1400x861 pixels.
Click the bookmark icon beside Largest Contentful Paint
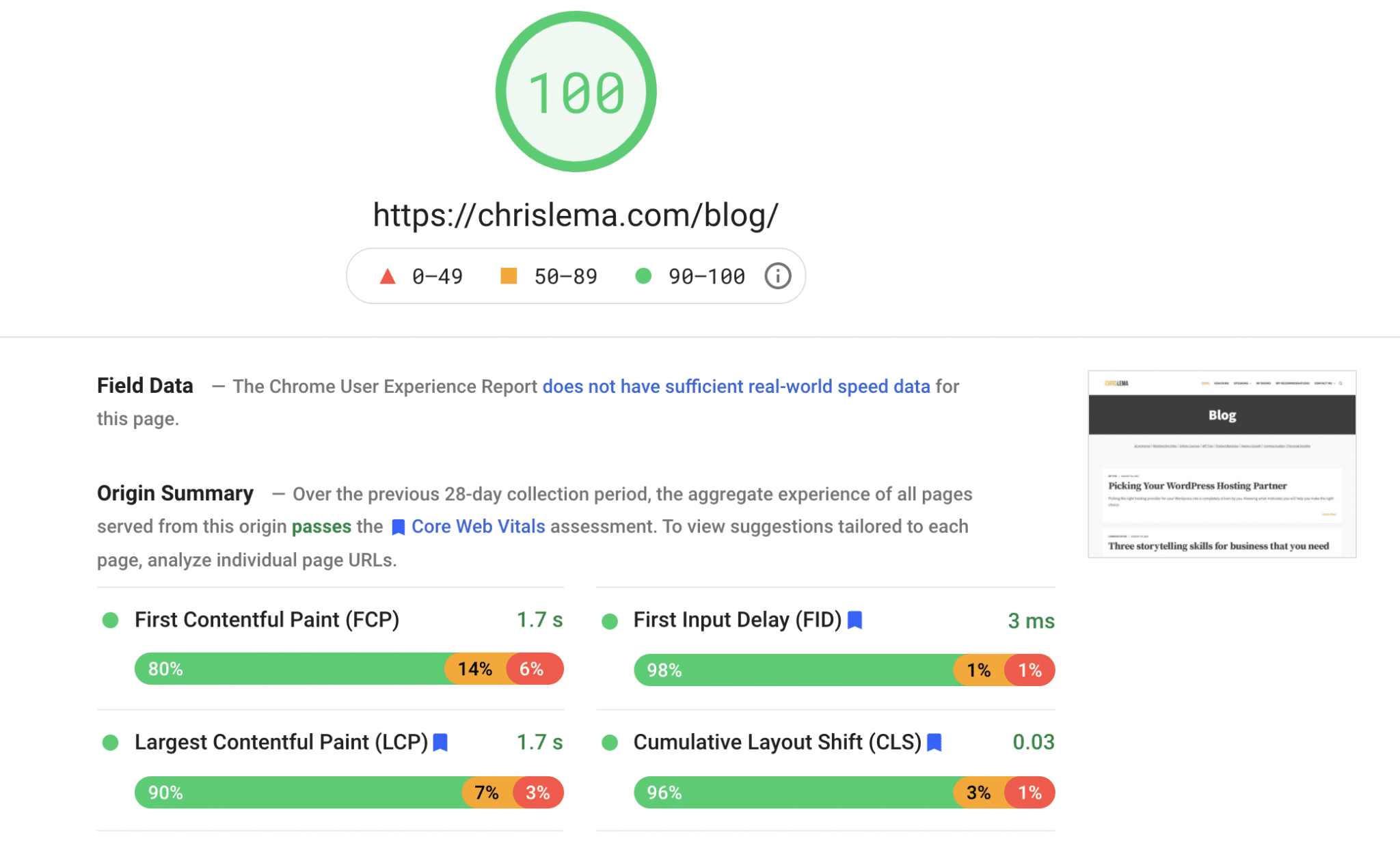[x=442, y=741]
